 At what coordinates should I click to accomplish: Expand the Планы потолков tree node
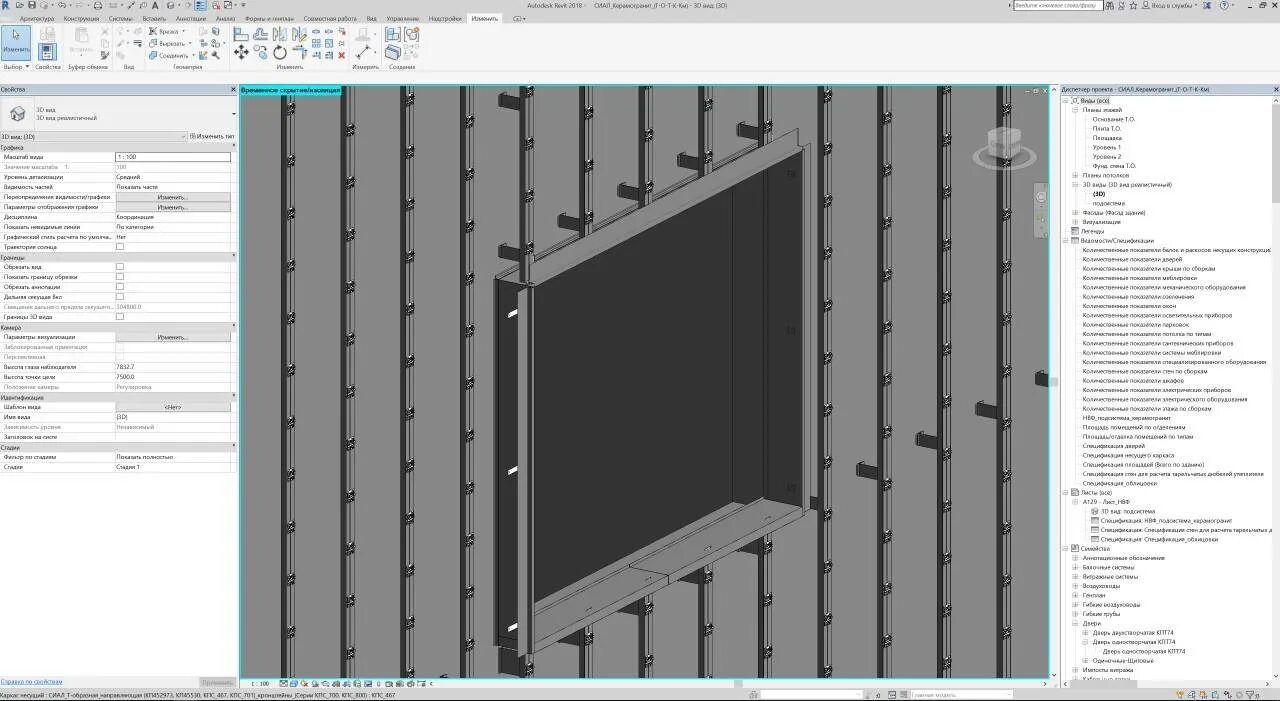tap(1076, 175)
